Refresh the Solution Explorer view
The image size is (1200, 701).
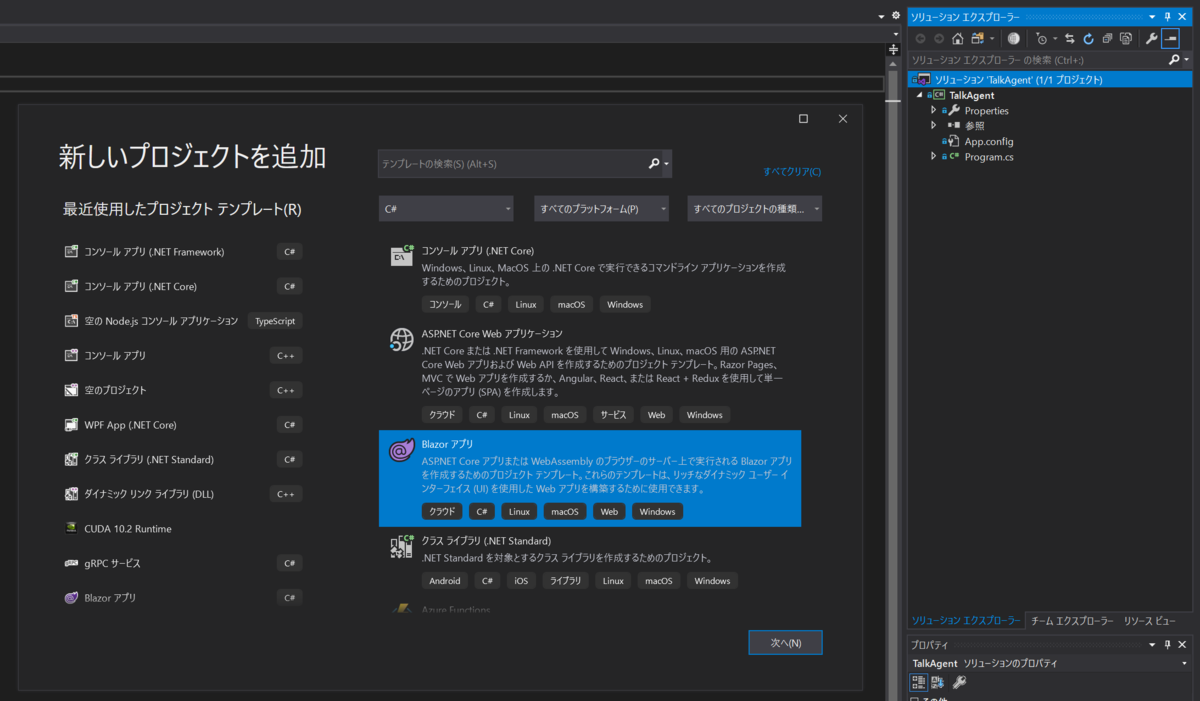click(x=1088, y=39)
